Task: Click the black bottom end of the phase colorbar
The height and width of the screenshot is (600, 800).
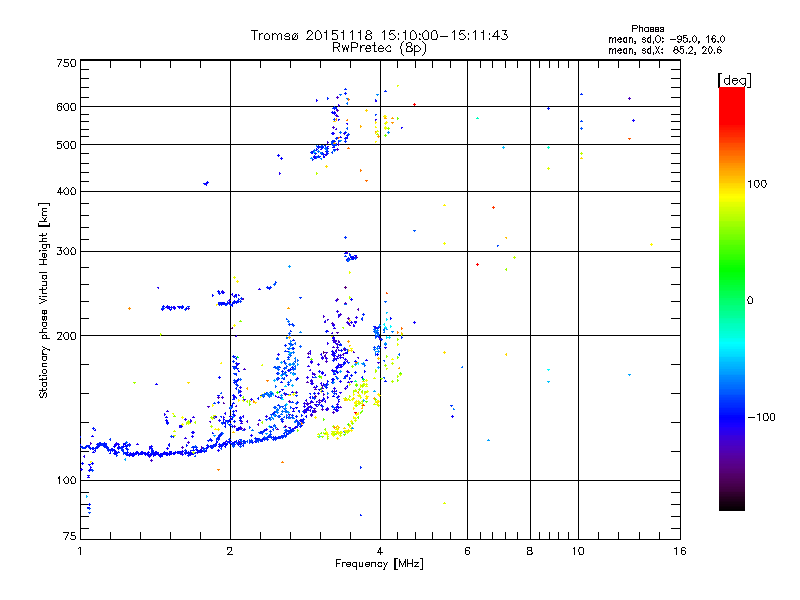Action: pos(732,503)
